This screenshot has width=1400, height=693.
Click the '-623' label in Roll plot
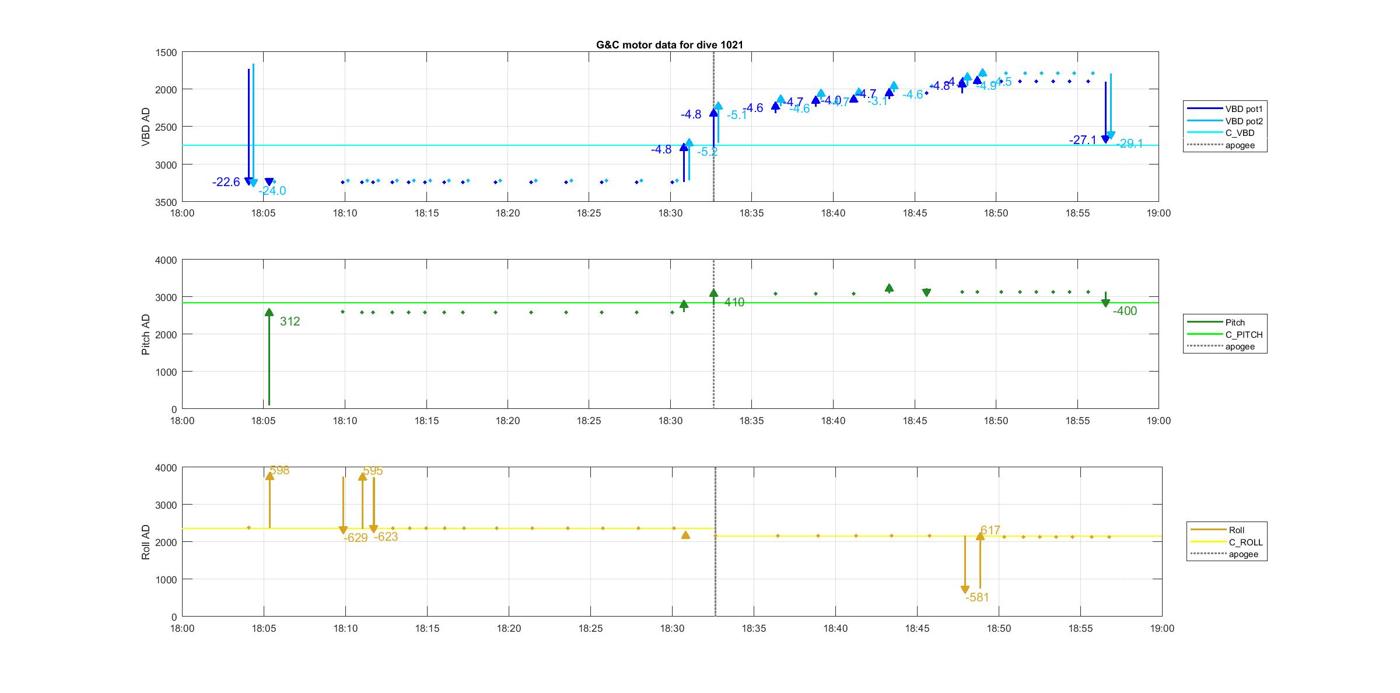385,537
